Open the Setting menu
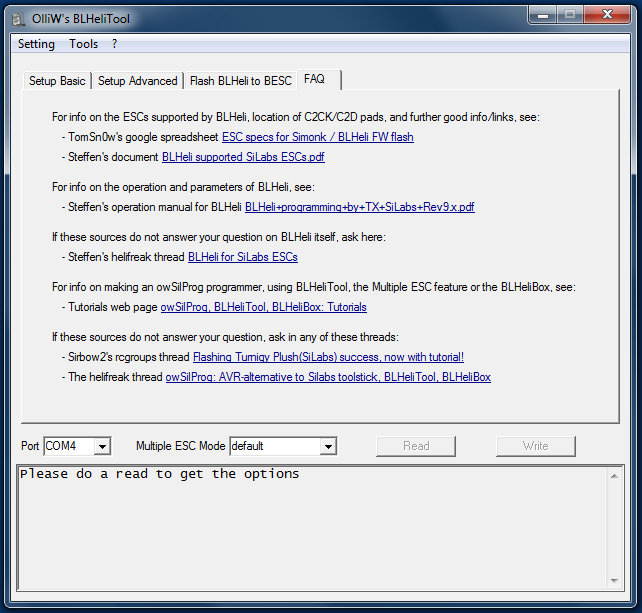The image size is (642, 613). [x=36, y=44]
